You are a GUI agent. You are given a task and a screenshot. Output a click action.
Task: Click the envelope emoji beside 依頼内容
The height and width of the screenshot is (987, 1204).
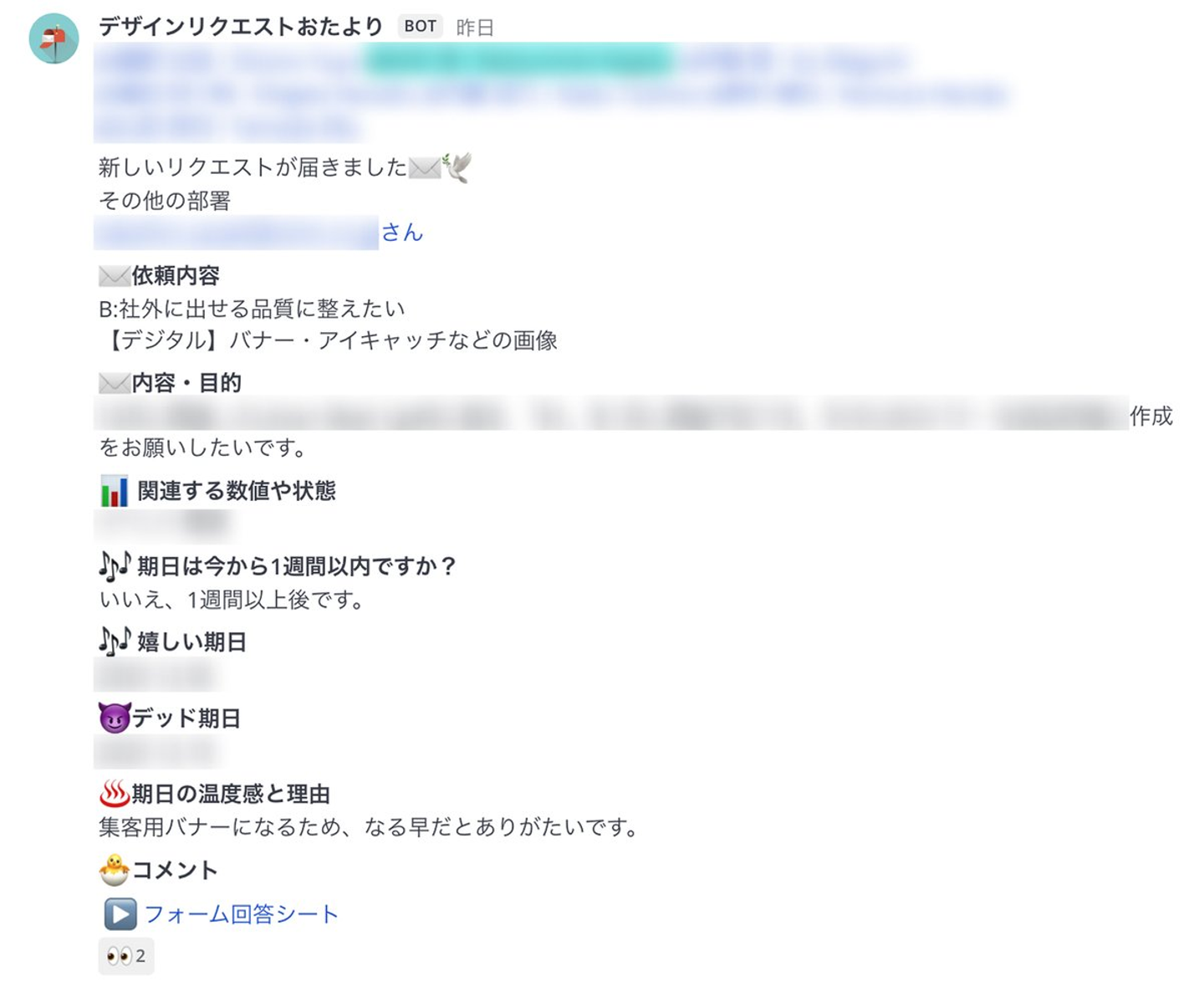point(115,275)
